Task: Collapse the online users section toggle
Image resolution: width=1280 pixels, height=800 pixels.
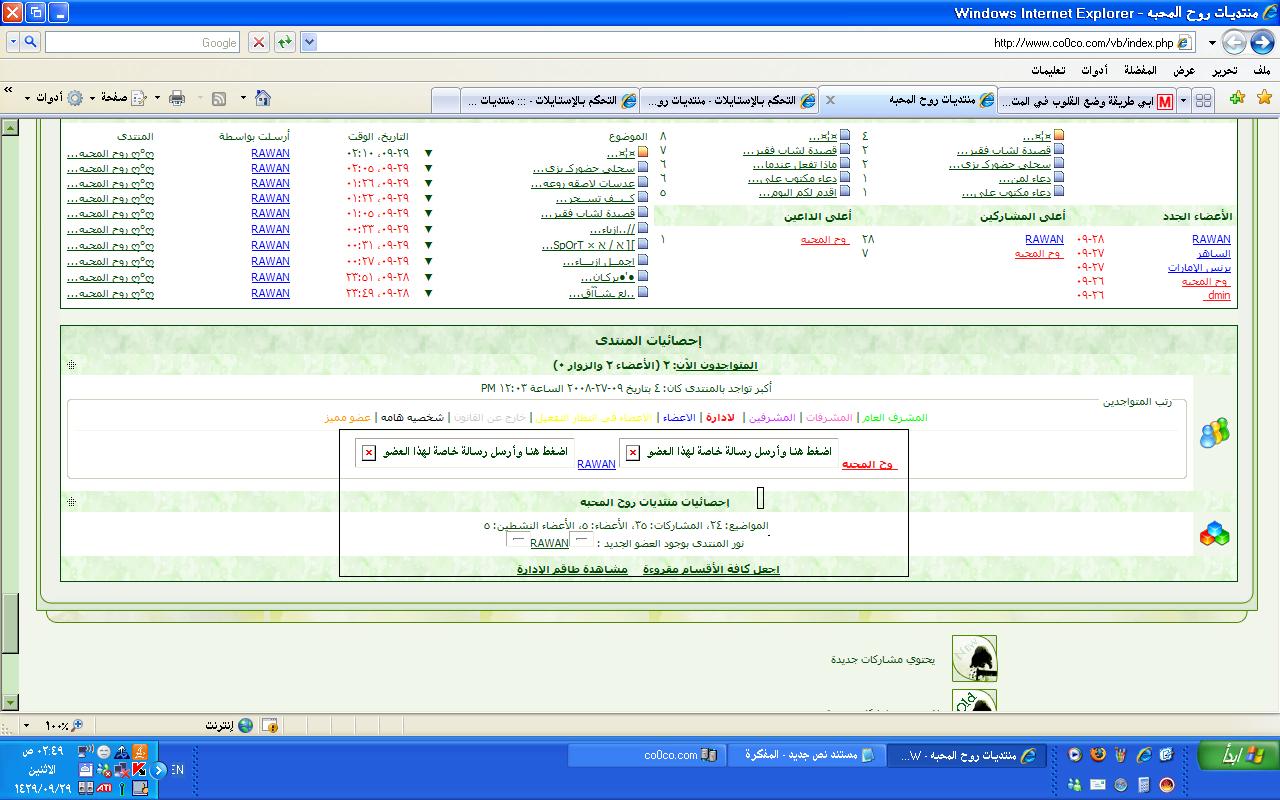Action: 71,365
